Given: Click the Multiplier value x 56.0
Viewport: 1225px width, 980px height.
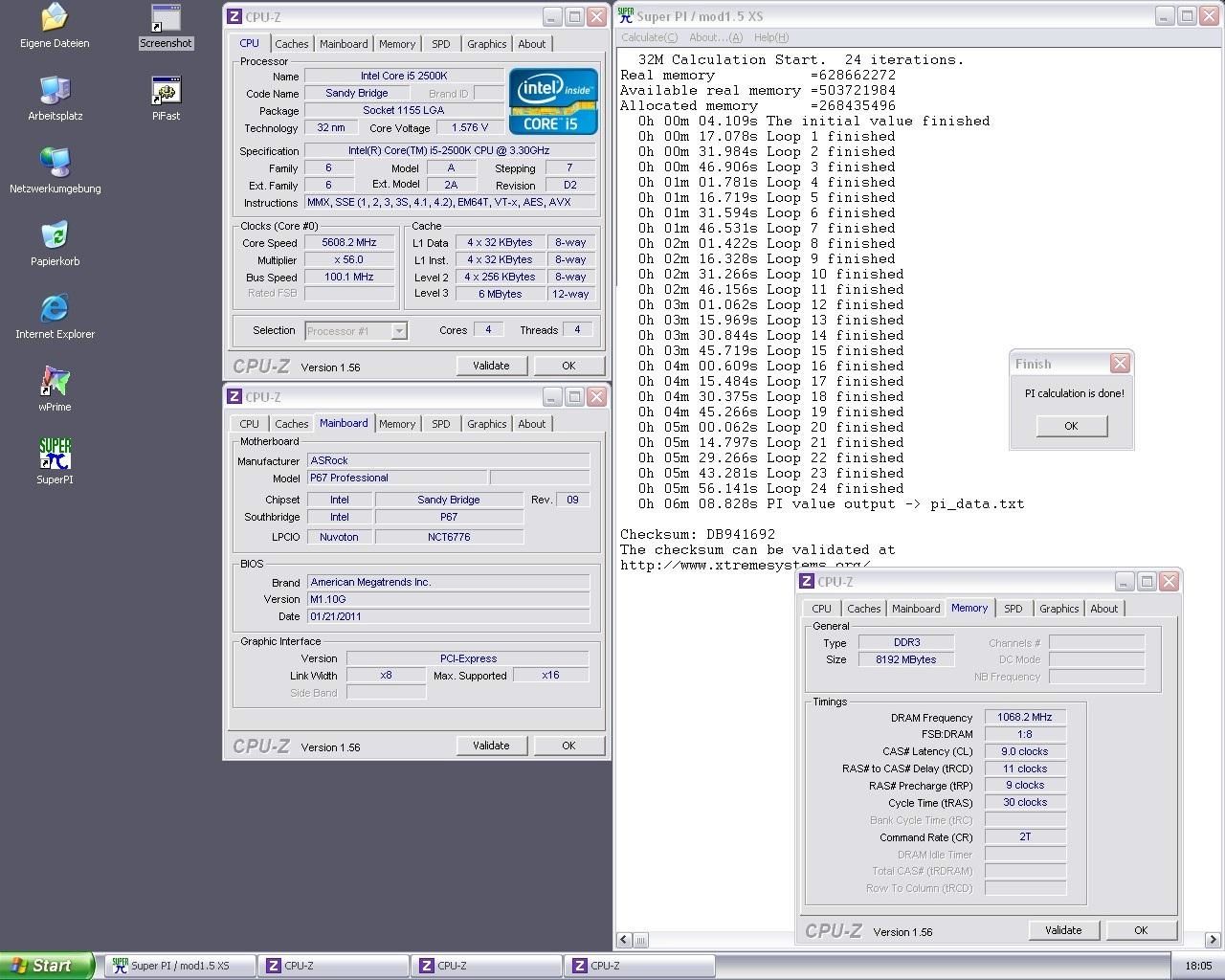Looking at the screenshot, I should (349, 260).
